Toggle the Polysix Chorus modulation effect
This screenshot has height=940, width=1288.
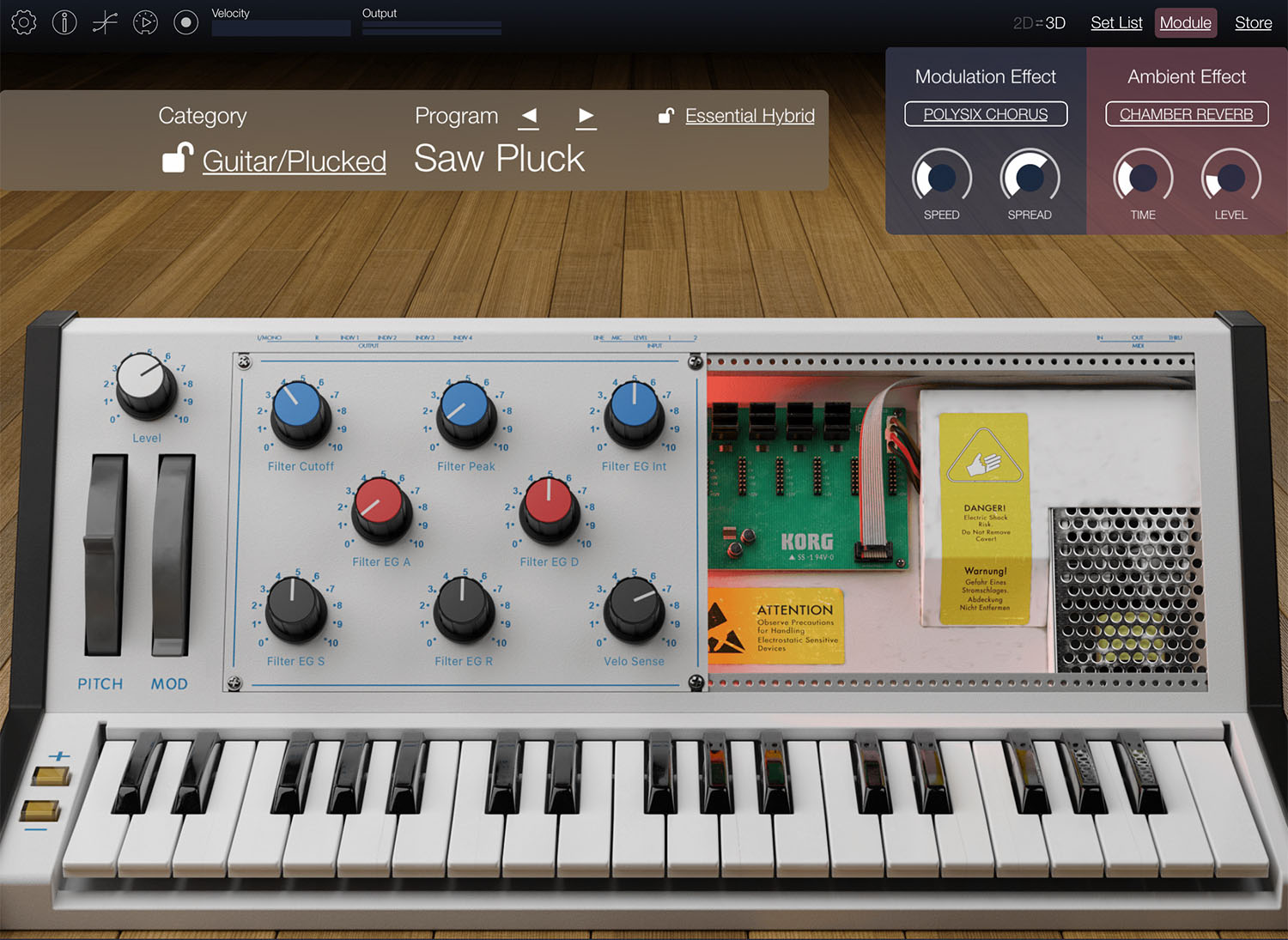pos(985,113)
